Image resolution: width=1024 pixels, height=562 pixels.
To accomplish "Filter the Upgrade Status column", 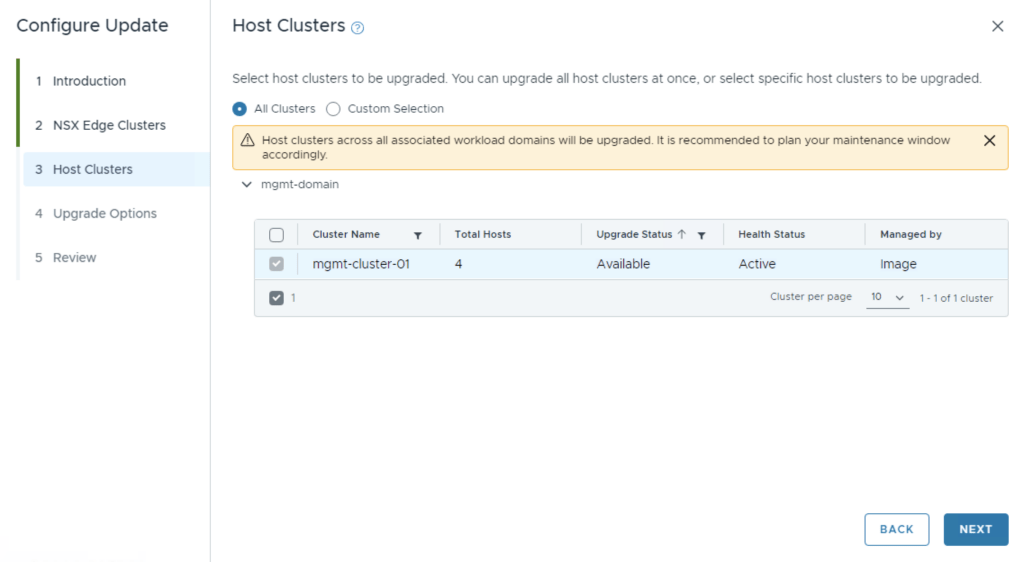I will tap(701, 235).
